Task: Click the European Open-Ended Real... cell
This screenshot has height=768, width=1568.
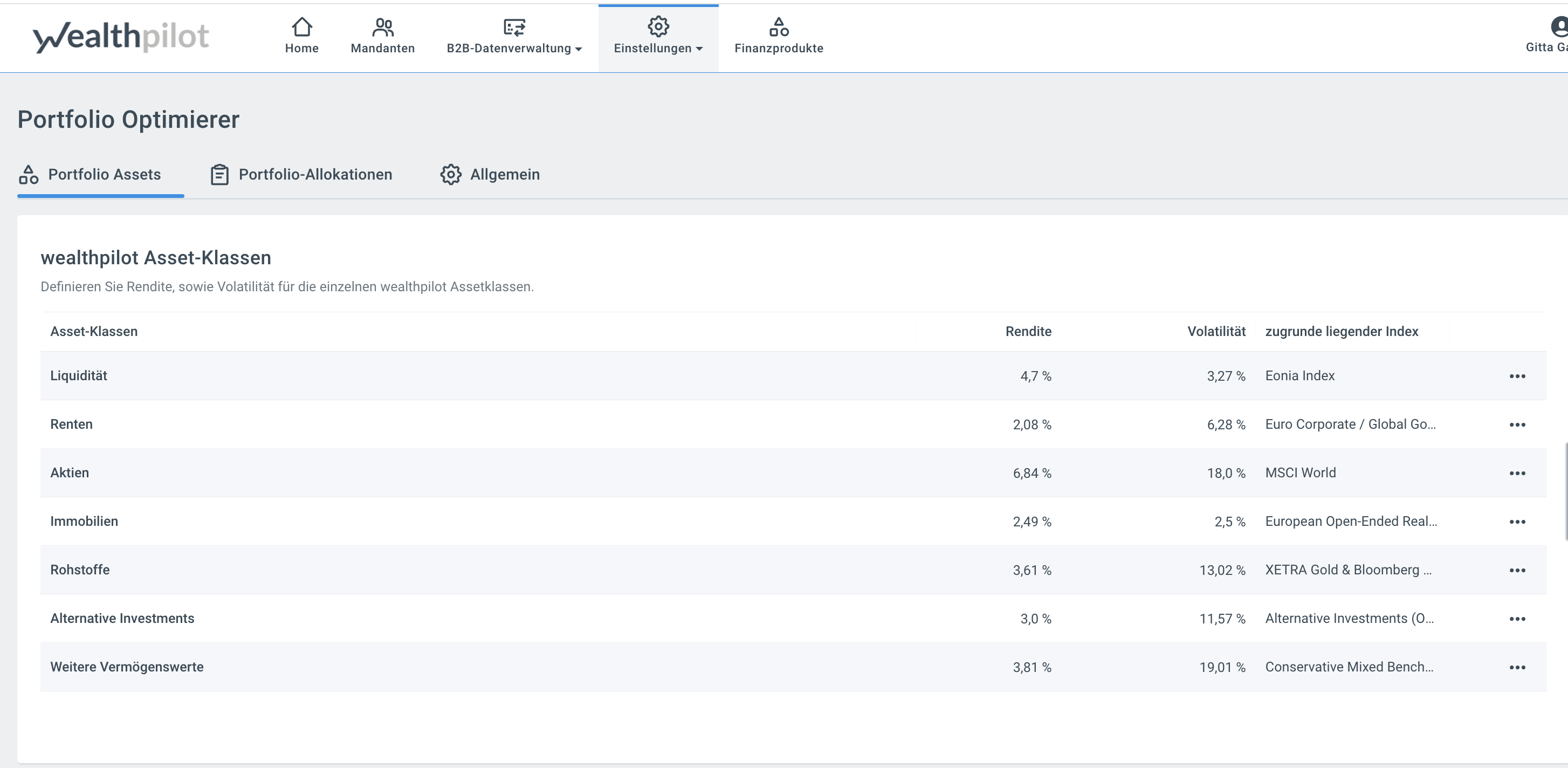Action: 1351,522
